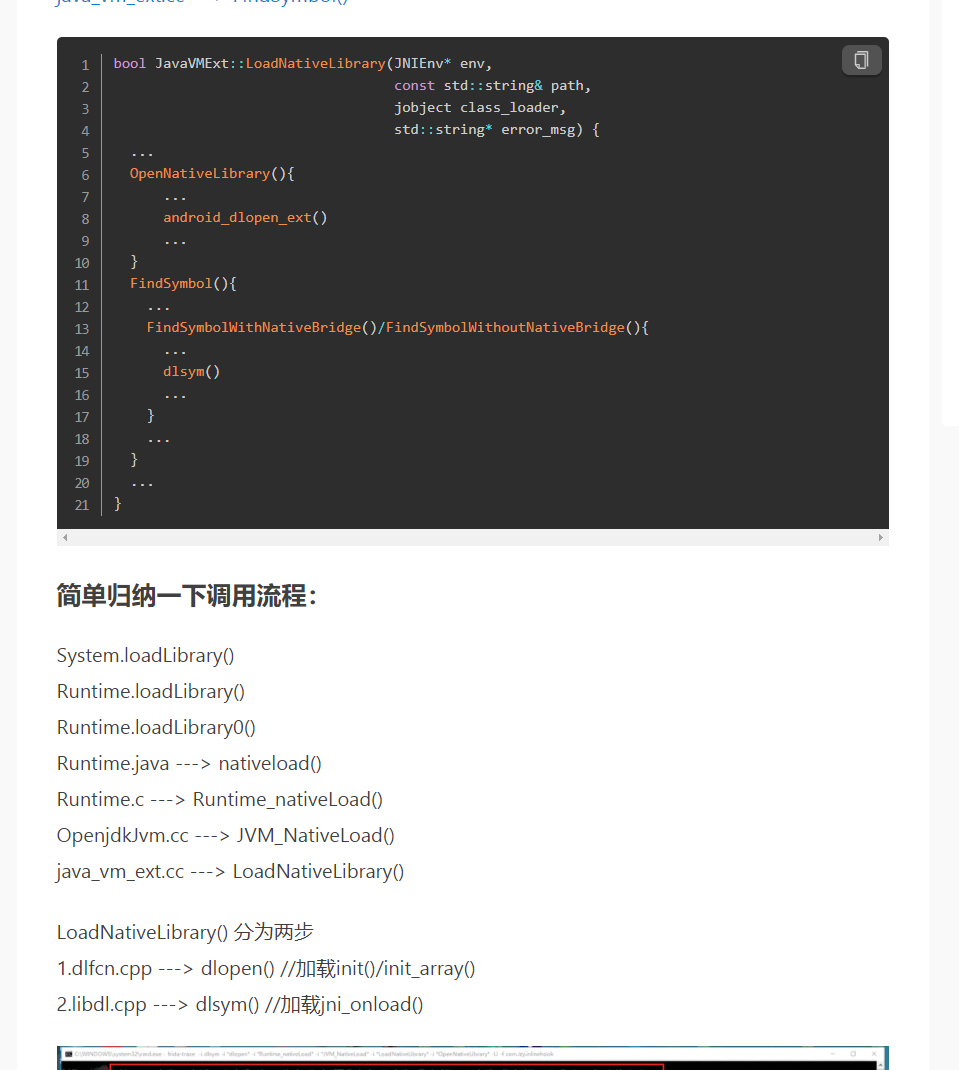
Task: Click LoadNativeLibrary function name in code
Action: (x=315, y=63)
